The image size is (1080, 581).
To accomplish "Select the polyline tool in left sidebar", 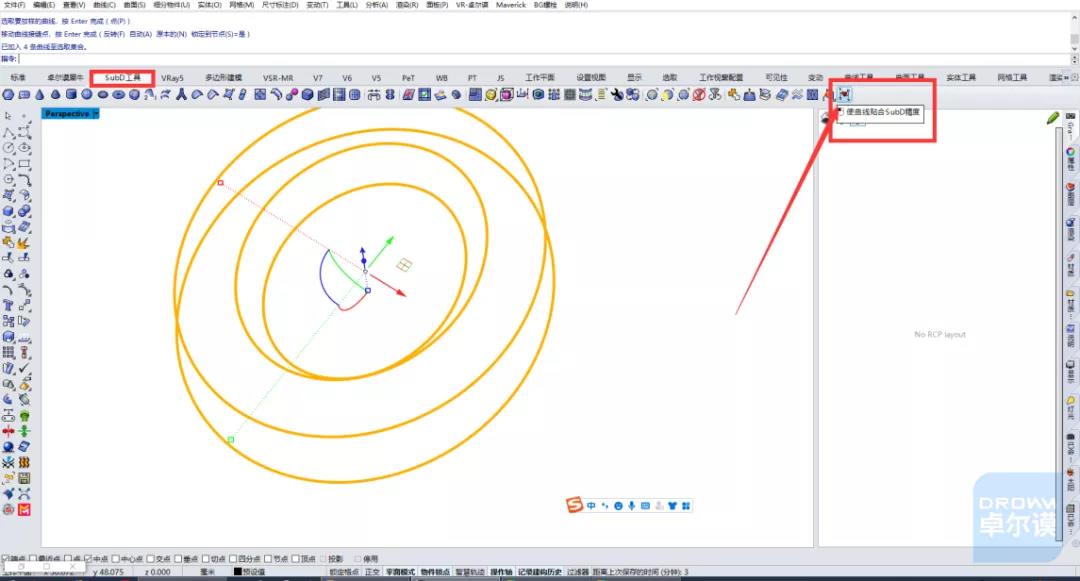I will tap(8, 132).
